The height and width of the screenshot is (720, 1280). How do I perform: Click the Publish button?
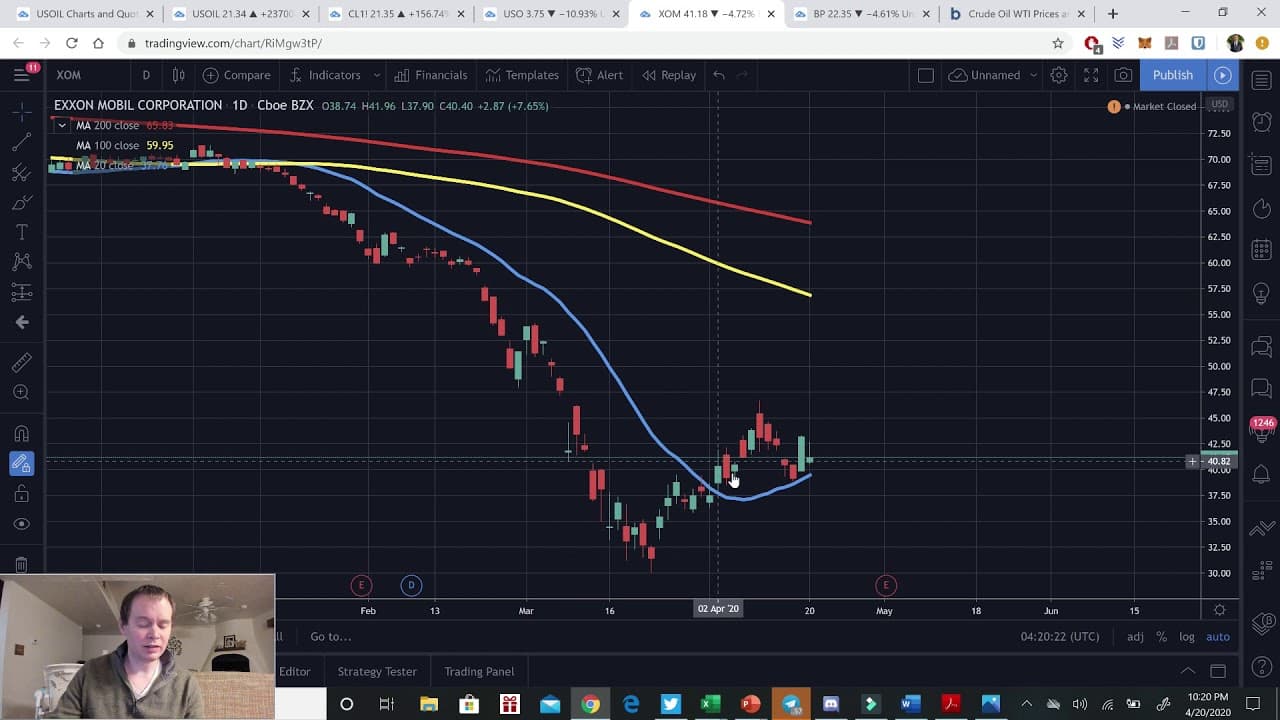(1173, 75)
